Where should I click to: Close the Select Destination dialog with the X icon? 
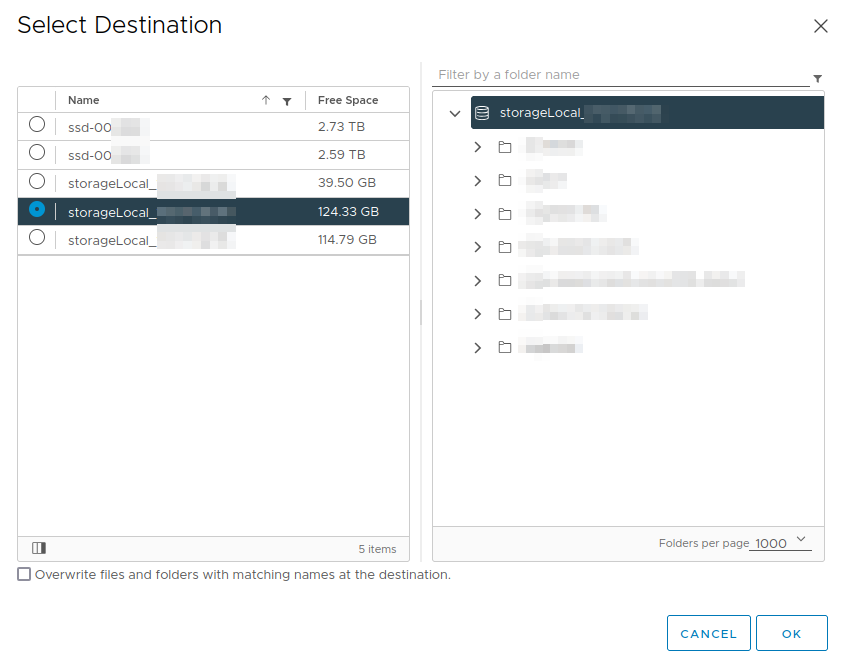821,26
